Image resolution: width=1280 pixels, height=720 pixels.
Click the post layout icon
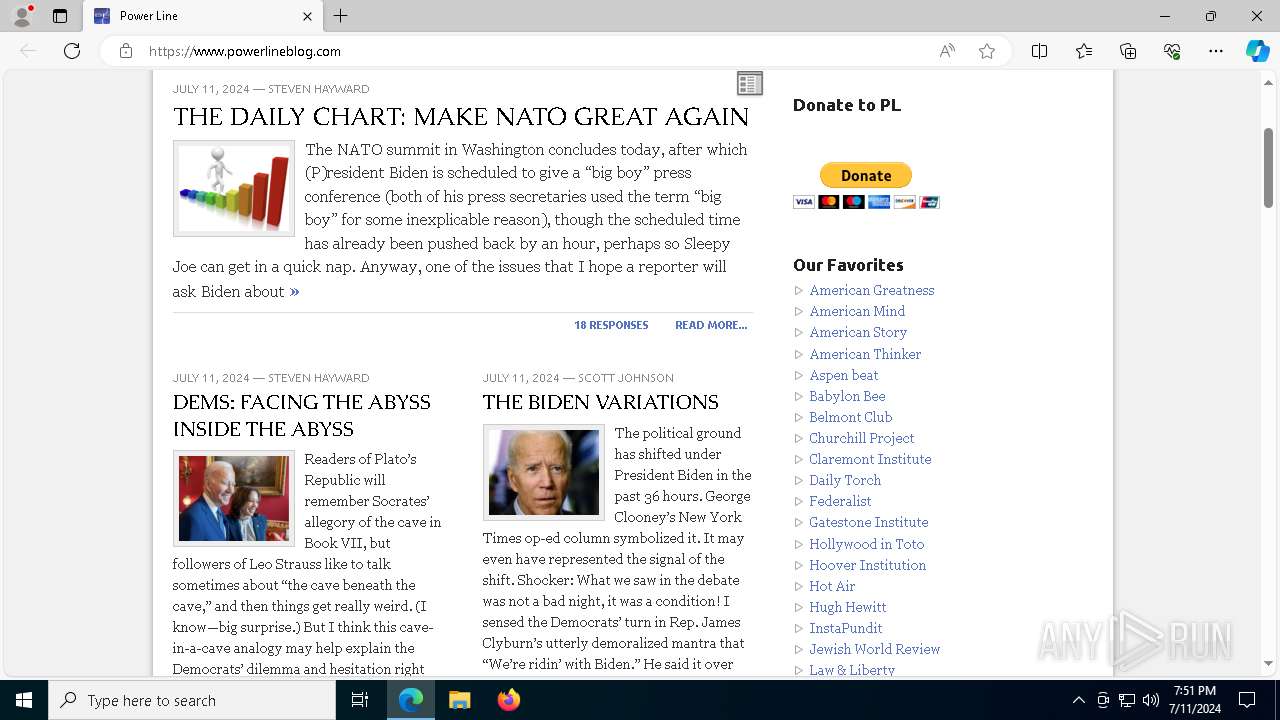[x=749, y=83]
